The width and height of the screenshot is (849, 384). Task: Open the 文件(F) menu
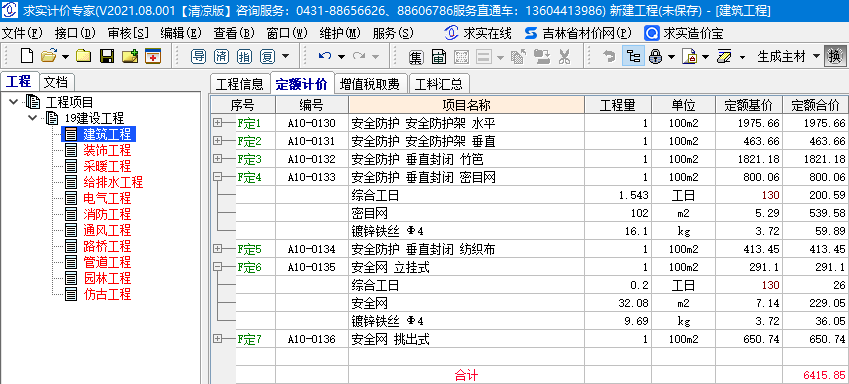(22, 33)
